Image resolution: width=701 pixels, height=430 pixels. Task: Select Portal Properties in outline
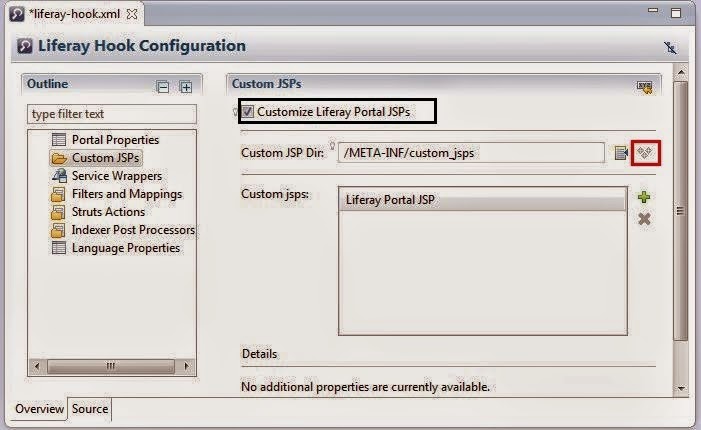click(x=115, y=139)
